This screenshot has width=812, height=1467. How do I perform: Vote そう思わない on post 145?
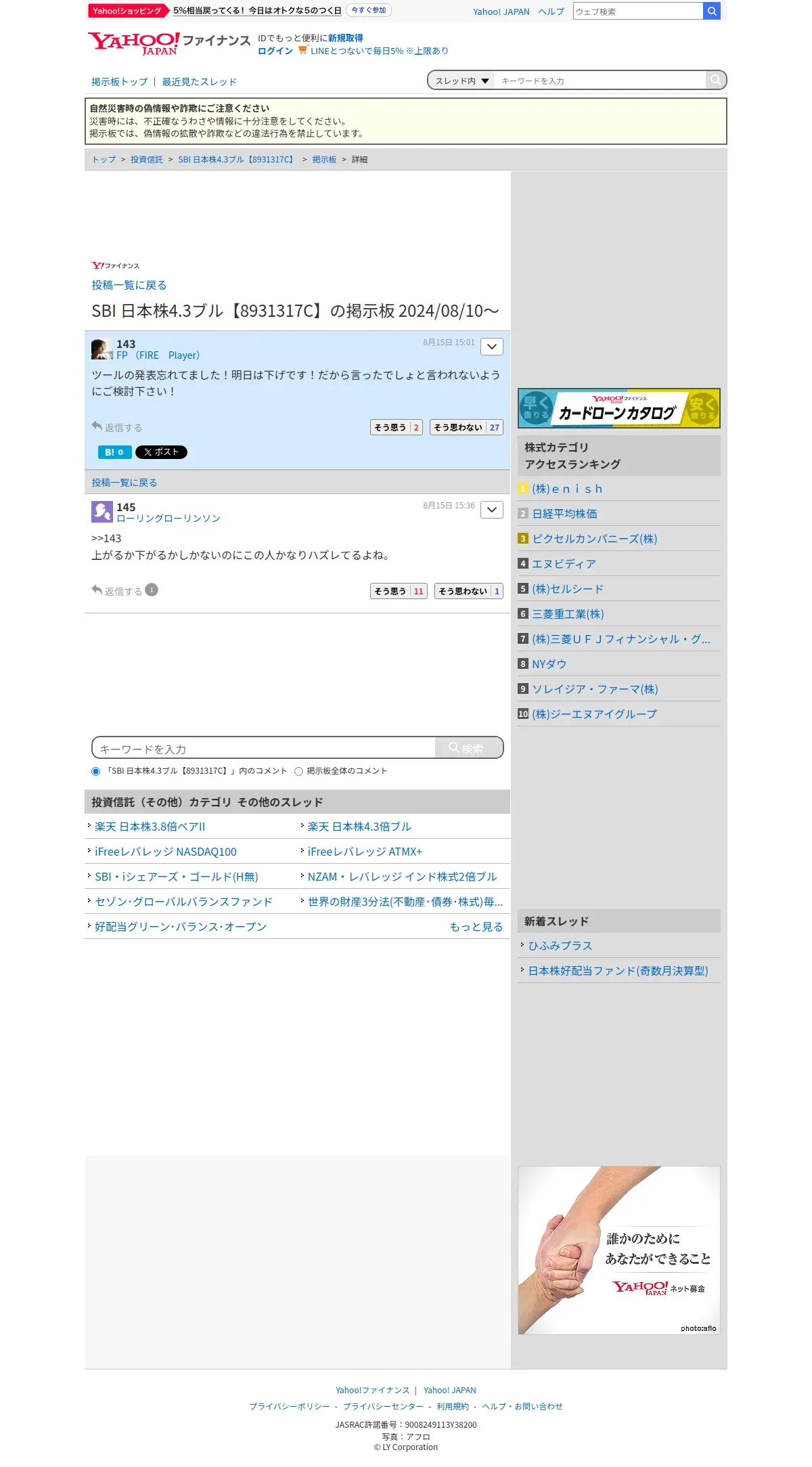click(469, 591)
